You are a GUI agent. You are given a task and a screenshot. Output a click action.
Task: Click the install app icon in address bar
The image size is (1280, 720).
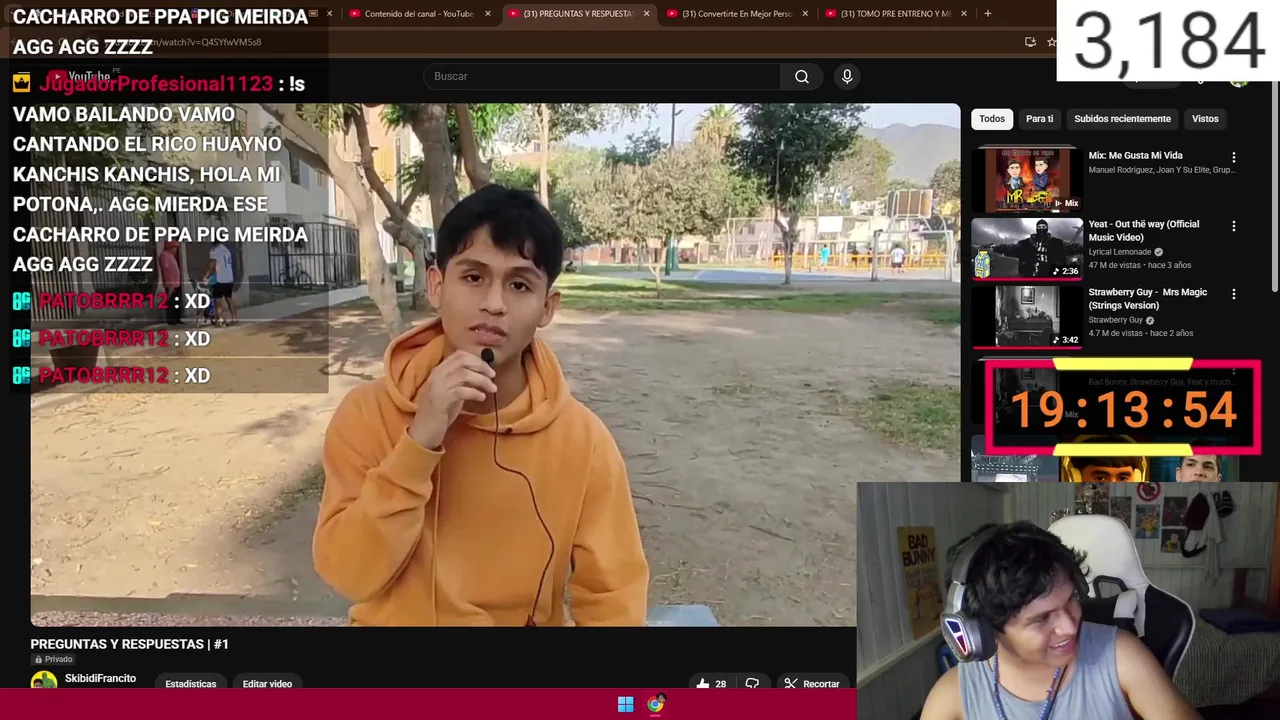click(1030, 42)
